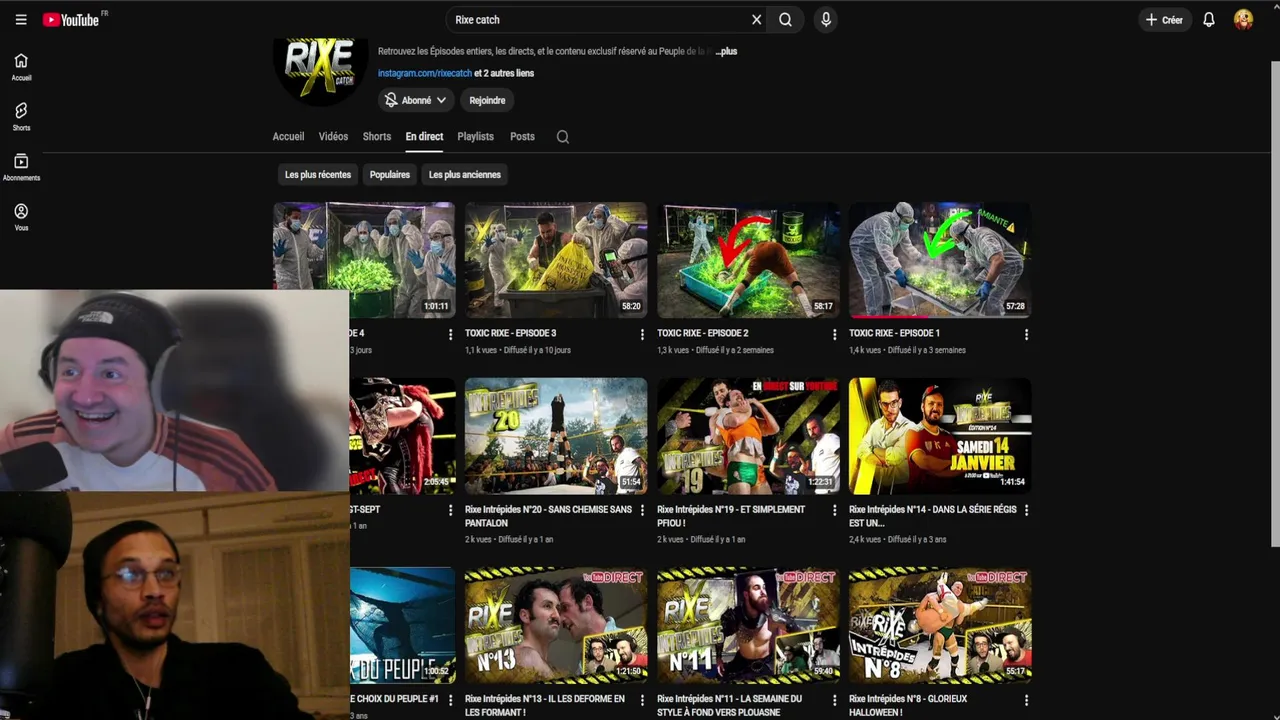Expand channel description with ...plus
Viewport: 1280px width, 720px height.
click(726, 51)
